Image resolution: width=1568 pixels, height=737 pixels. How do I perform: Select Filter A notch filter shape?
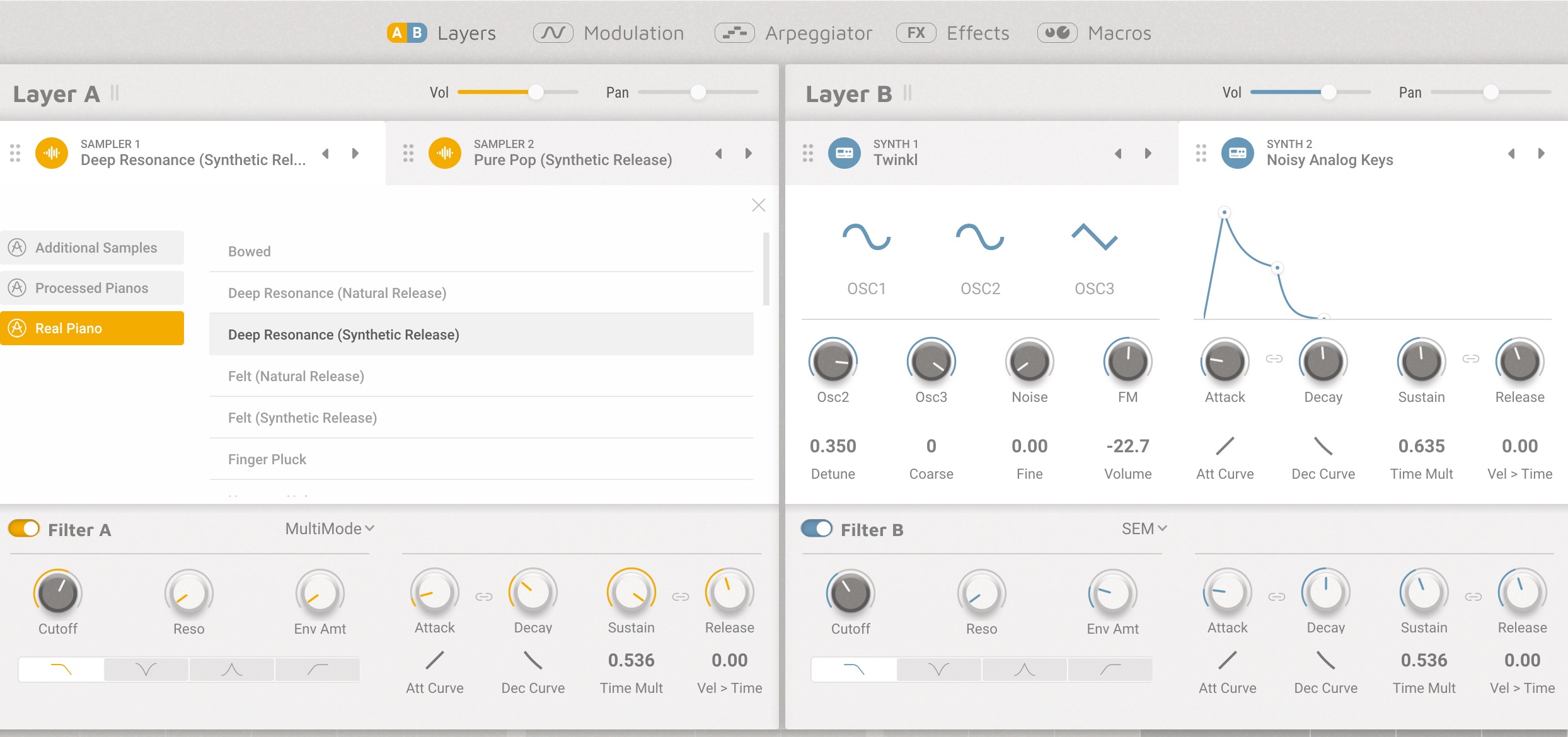tap(146, 669)
